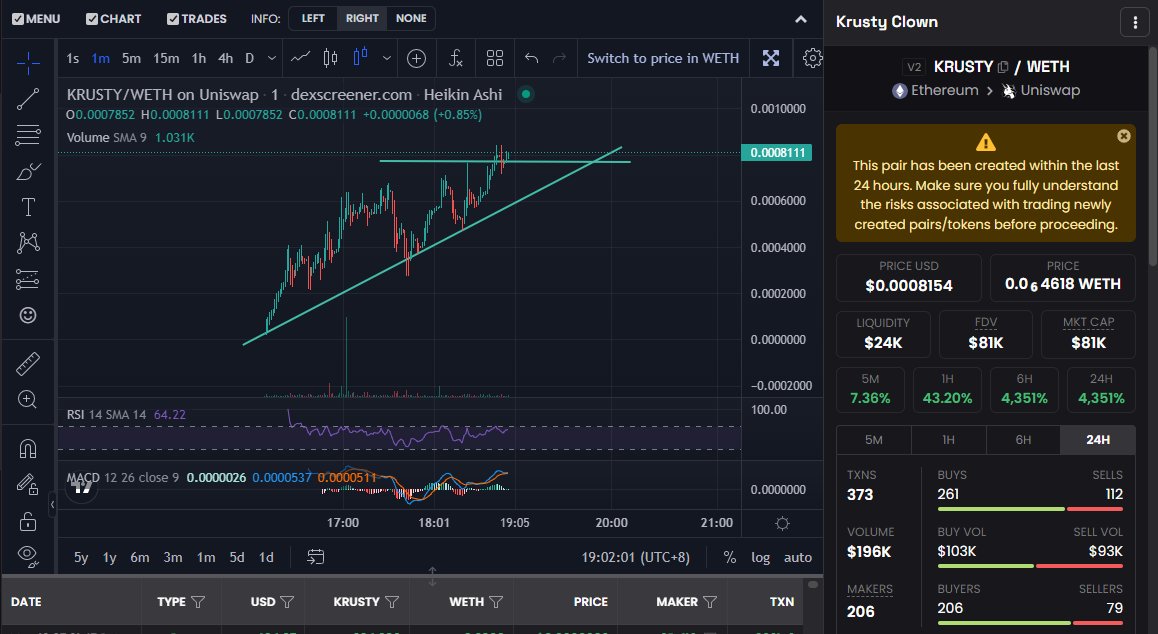
Task: Set info panel position to LEFT
Action: (313, 18)
